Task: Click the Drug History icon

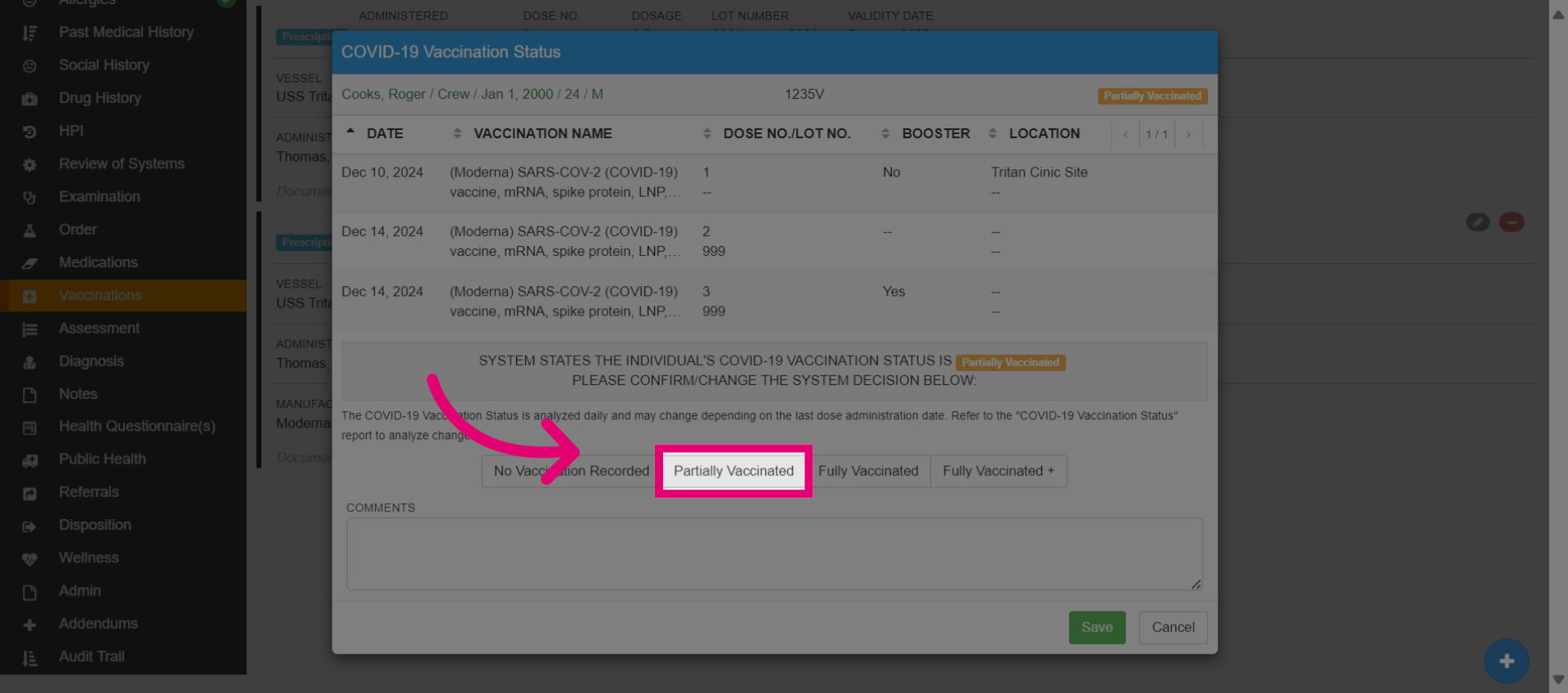Action: [x=29, y=98]
